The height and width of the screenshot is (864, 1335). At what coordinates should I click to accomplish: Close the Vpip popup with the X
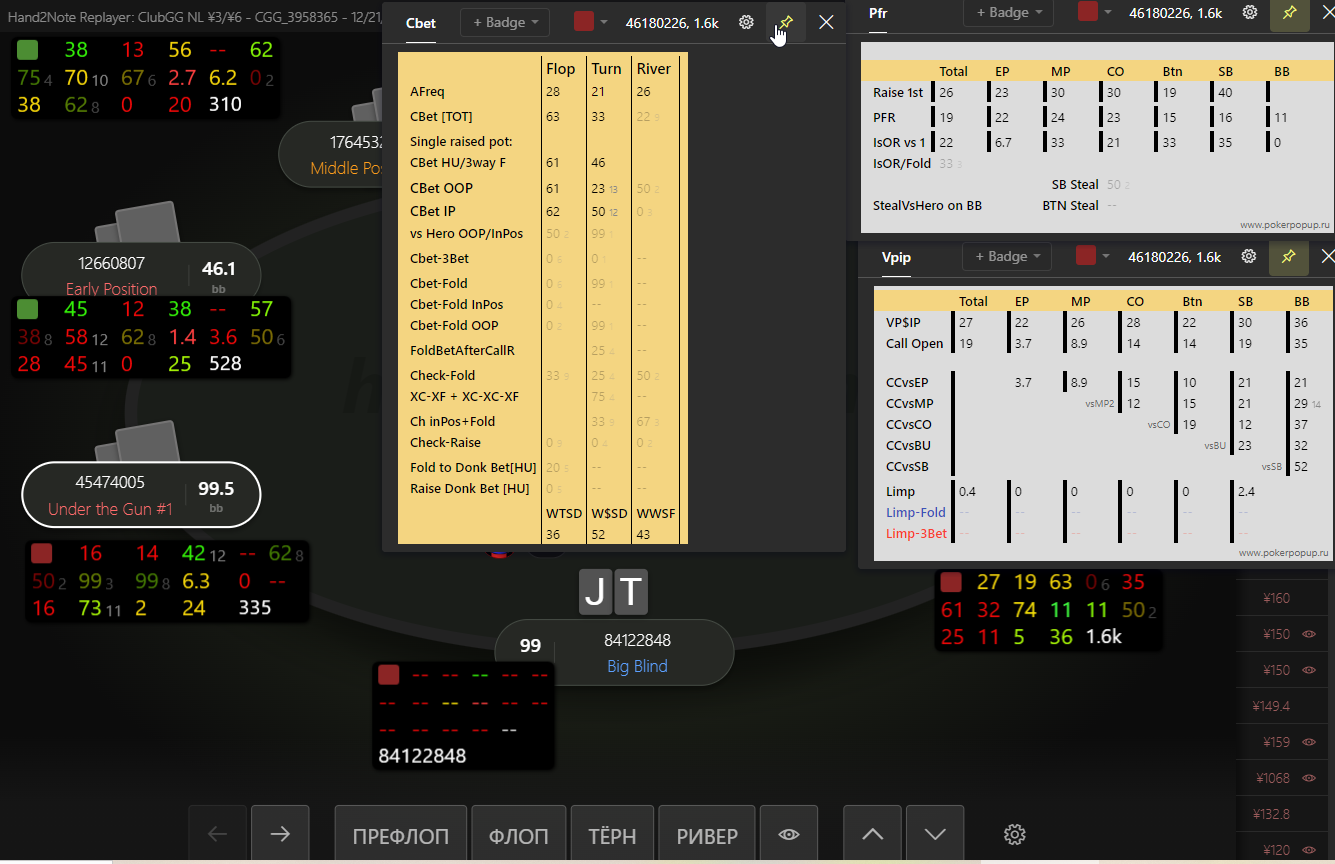(1327, 256)
